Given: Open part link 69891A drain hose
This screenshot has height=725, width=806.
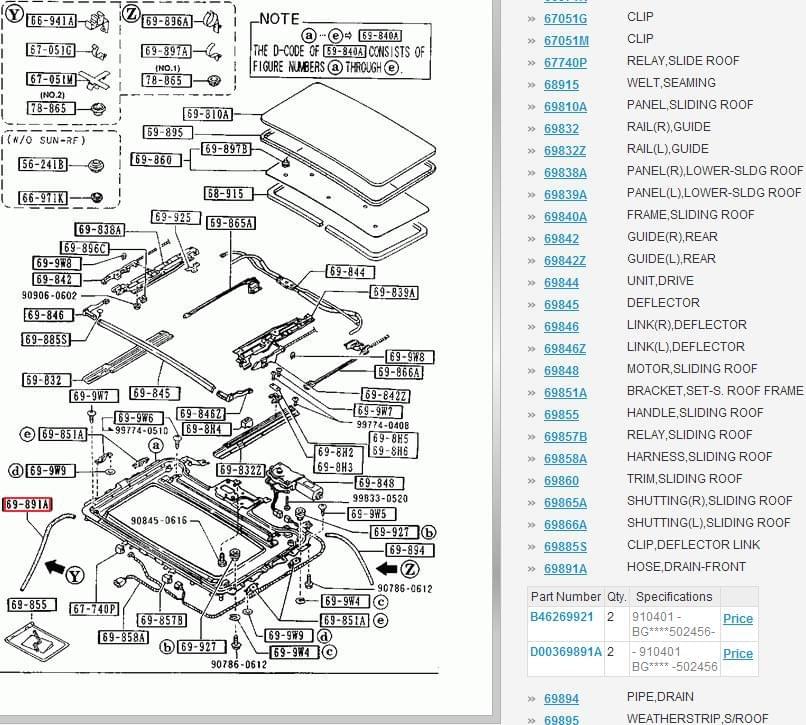Looking at the screenshot, I should point(565,569).
